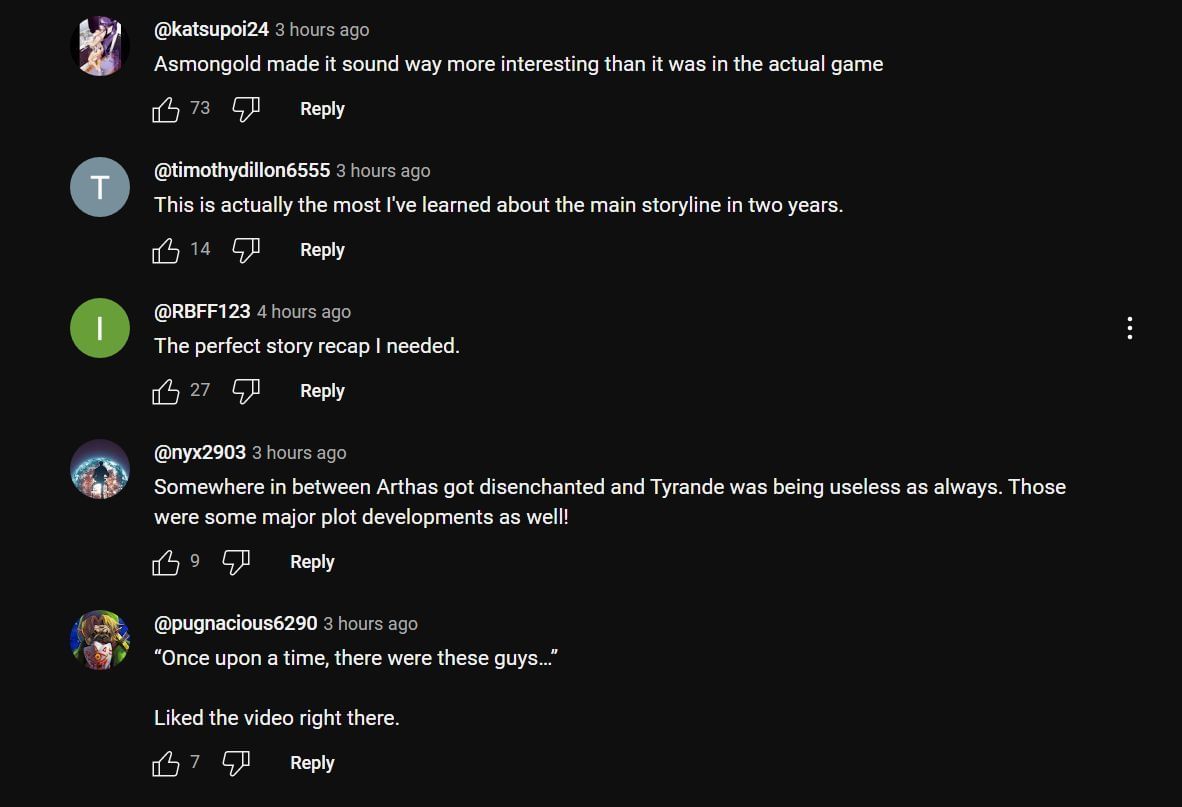Dislike @nyx2903's comment about Arthas
The image size is (1182, 807).
236,563
